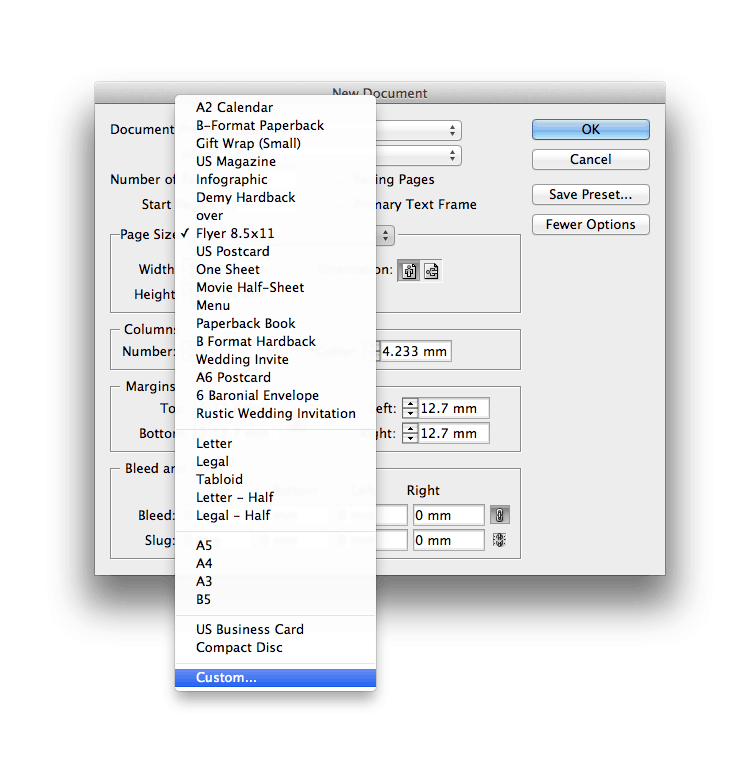The width and height of the screenshot is (750, 760).
Task: Select landscape orientation icon
Action: [431, 271]
